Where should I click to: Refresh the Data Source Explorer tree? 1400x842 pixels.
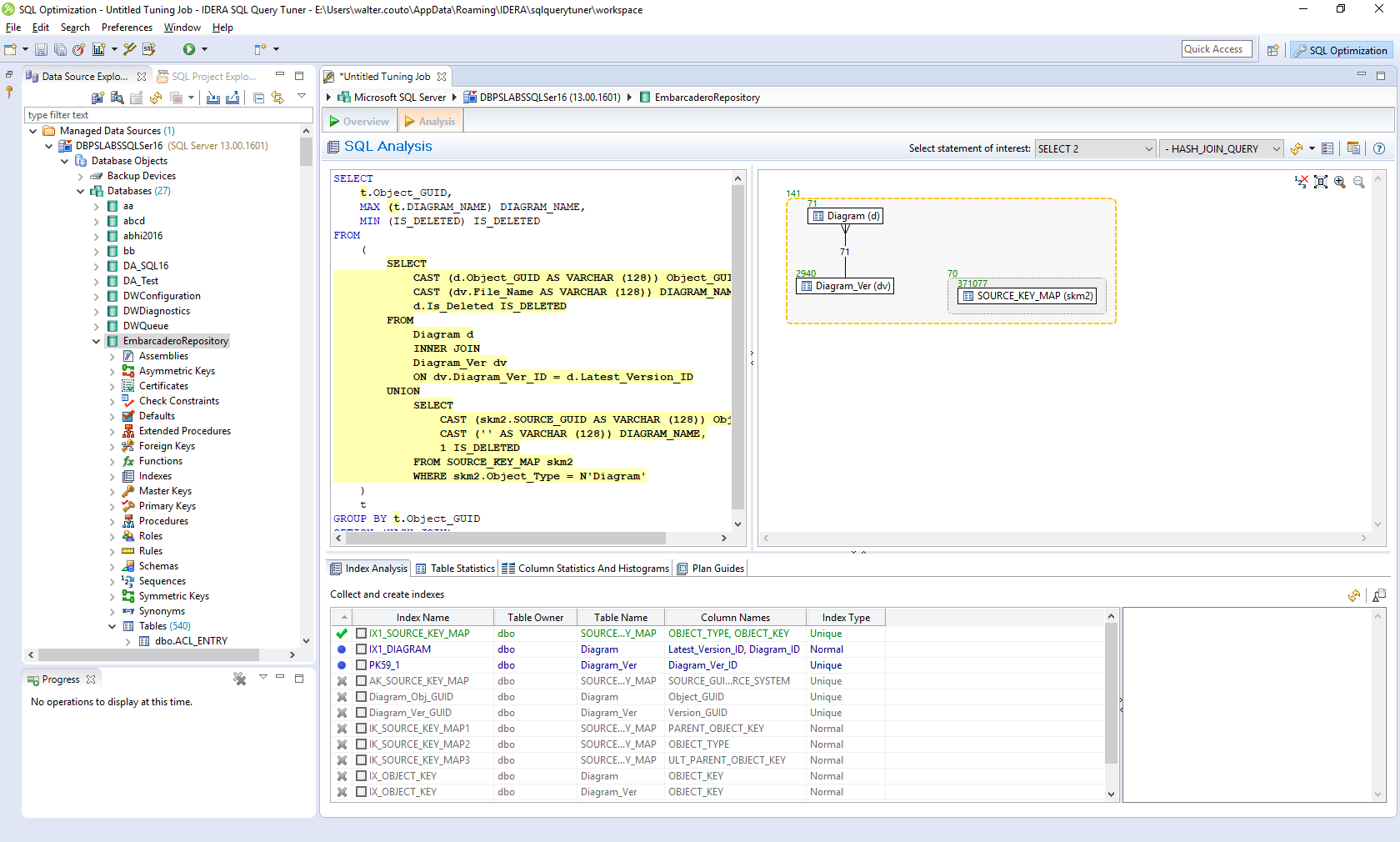click(156, 98)
